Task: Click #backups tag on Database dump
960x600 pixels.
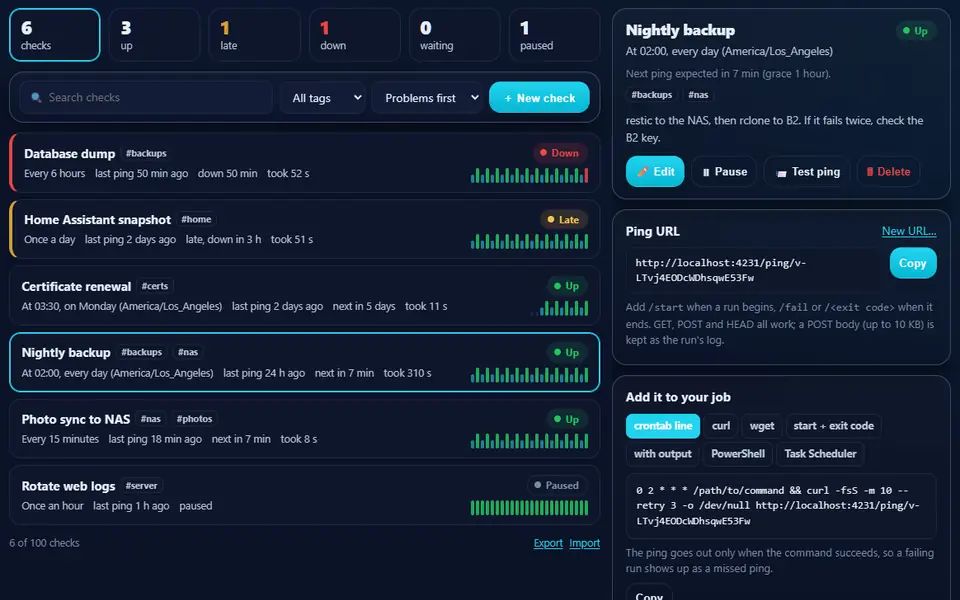Action: click(x=146, y=154)
